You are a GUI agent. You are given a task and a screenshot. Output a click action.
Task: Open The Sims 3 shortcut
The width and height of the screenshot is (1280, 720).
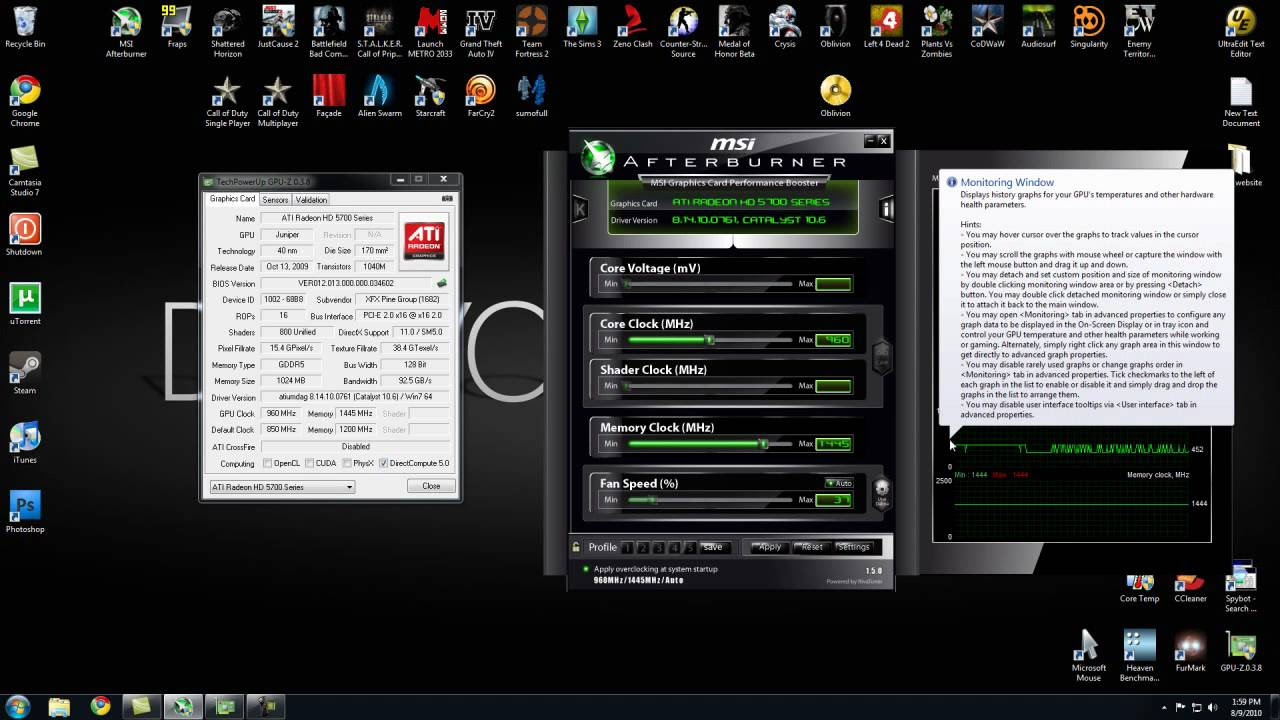[x=582, y=28]
